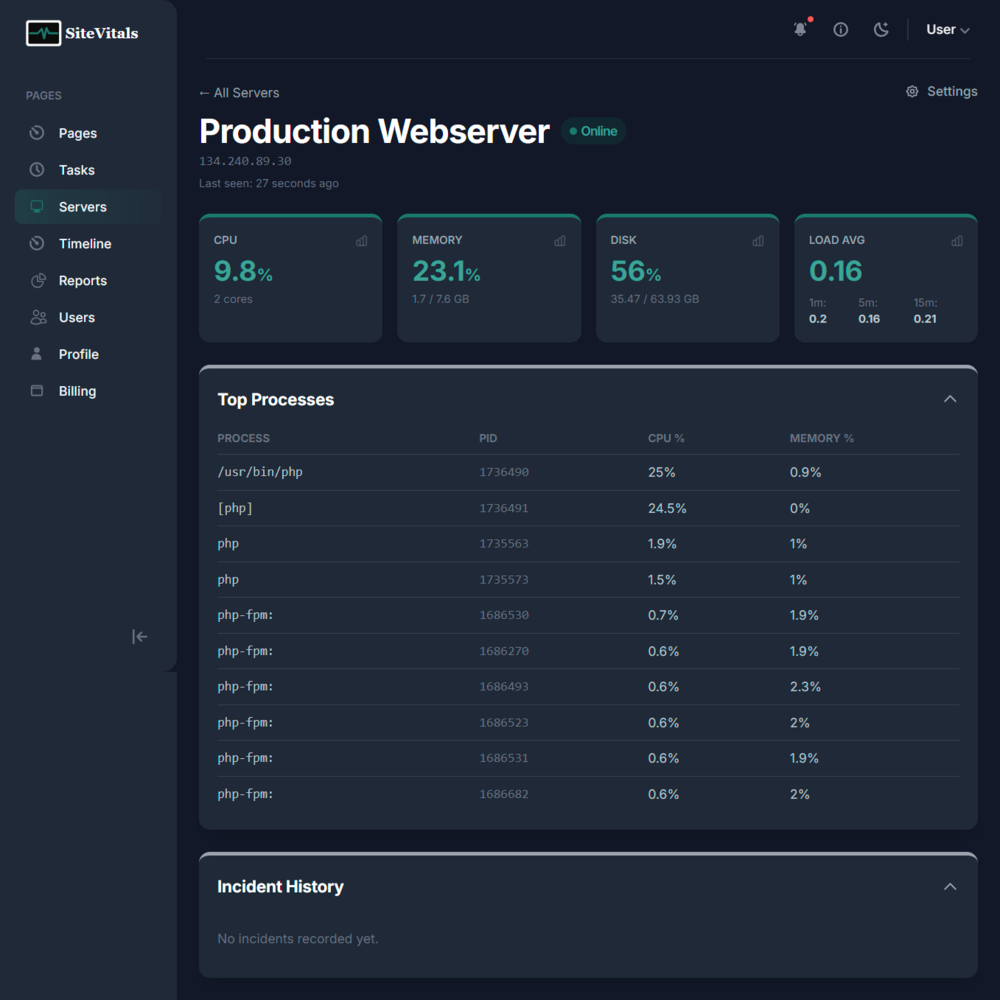This screenshot has width=1000, height=1000.
Task: Collapse the sidebar using the arrow toggle
Action: coord(139,636)
